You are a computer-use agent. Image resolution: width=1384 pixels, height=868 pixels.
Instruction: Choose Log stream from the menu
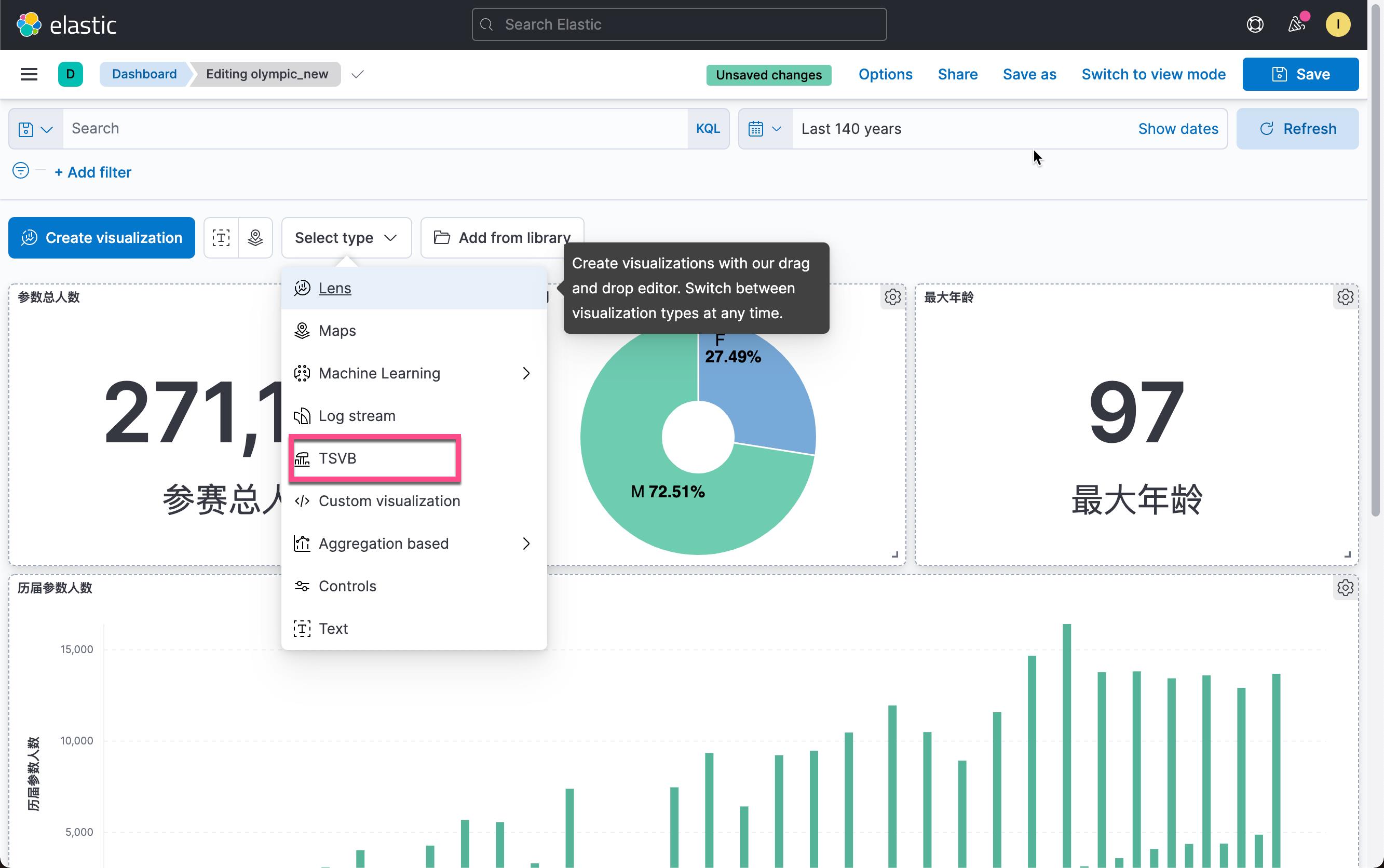tap(414, 416)
